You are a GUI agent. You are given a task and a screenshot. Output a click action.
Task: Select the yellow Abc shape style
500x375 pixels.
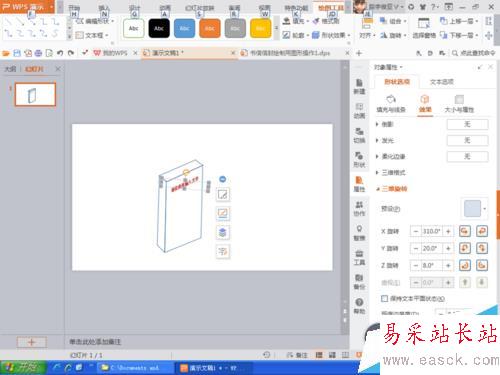(x=260, y=28)
